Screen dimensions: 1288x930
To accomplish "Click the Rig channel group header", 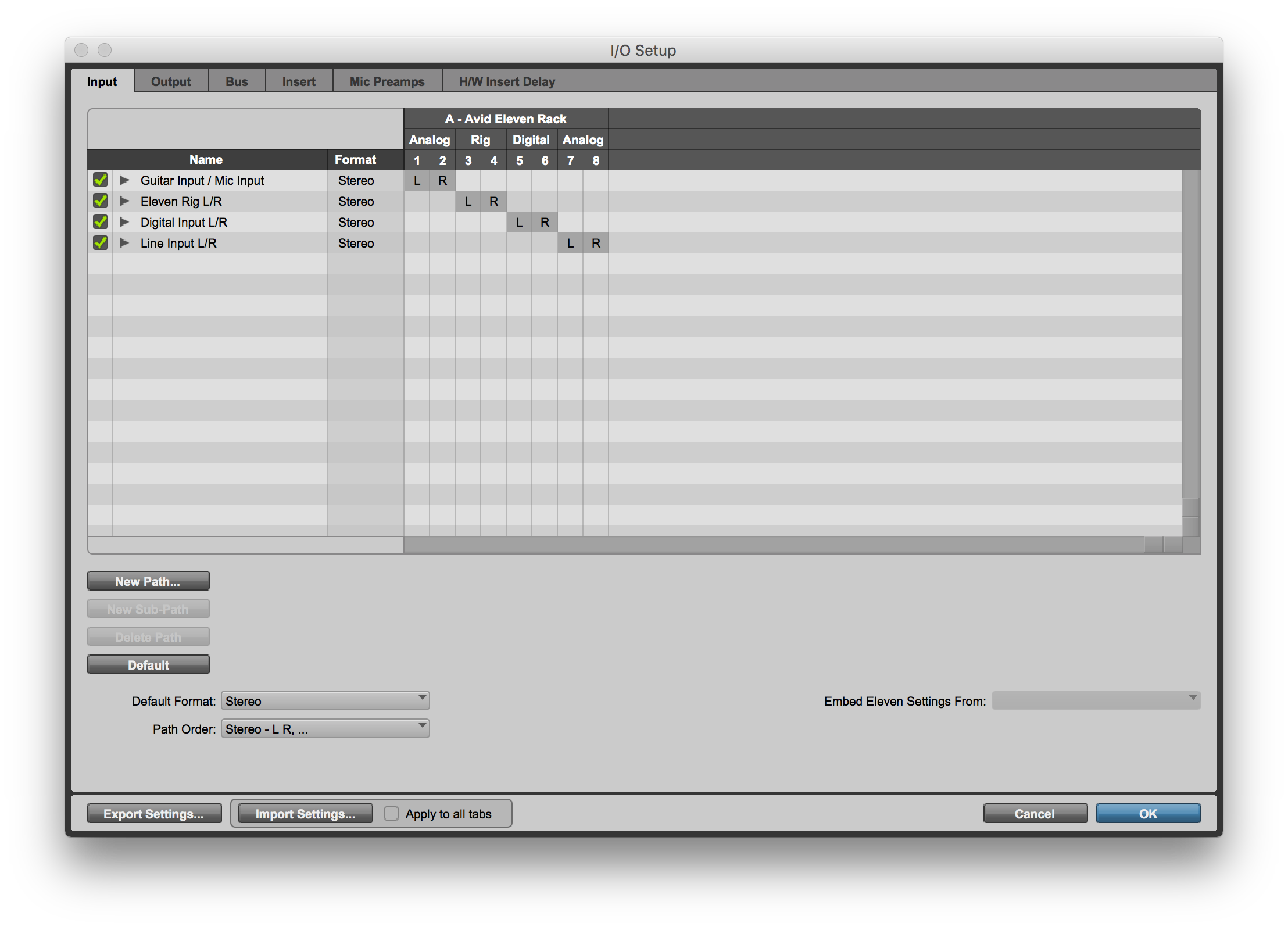I will coord(480,139).
